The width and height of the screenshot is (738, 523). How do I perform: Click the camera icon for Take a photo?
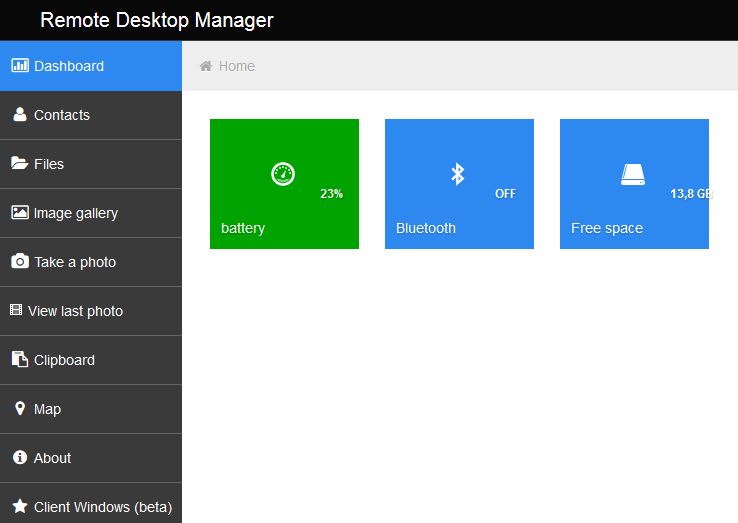tap(20, 261)
